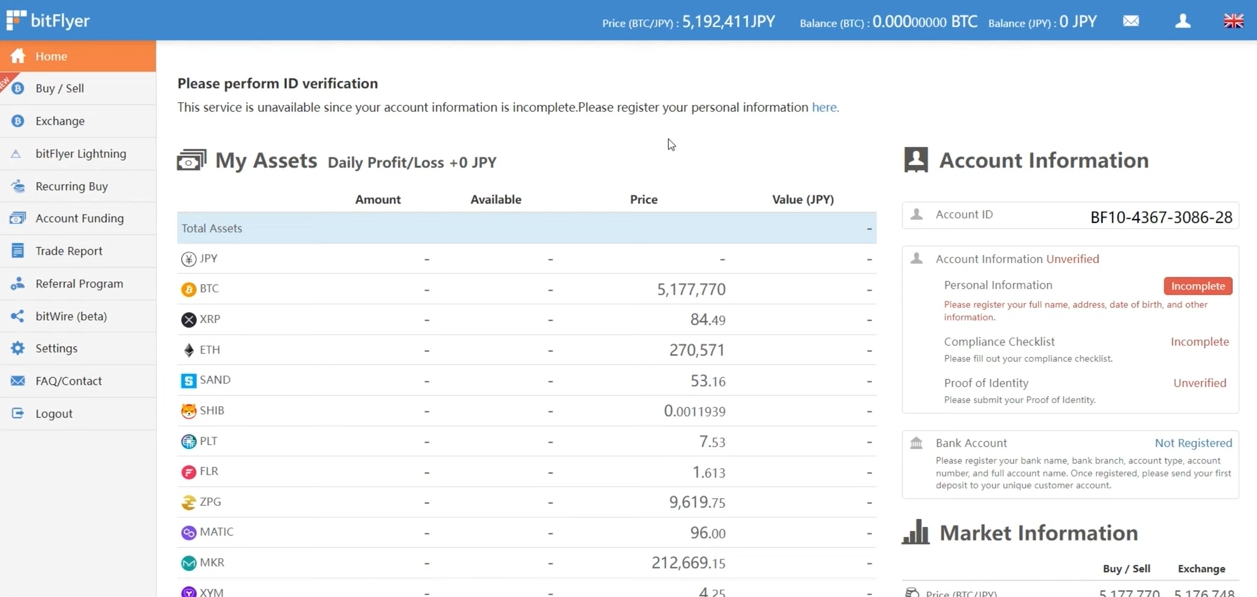Click the ZPG coin icon
Screen dimensions: 1257x597
point(188,502)
